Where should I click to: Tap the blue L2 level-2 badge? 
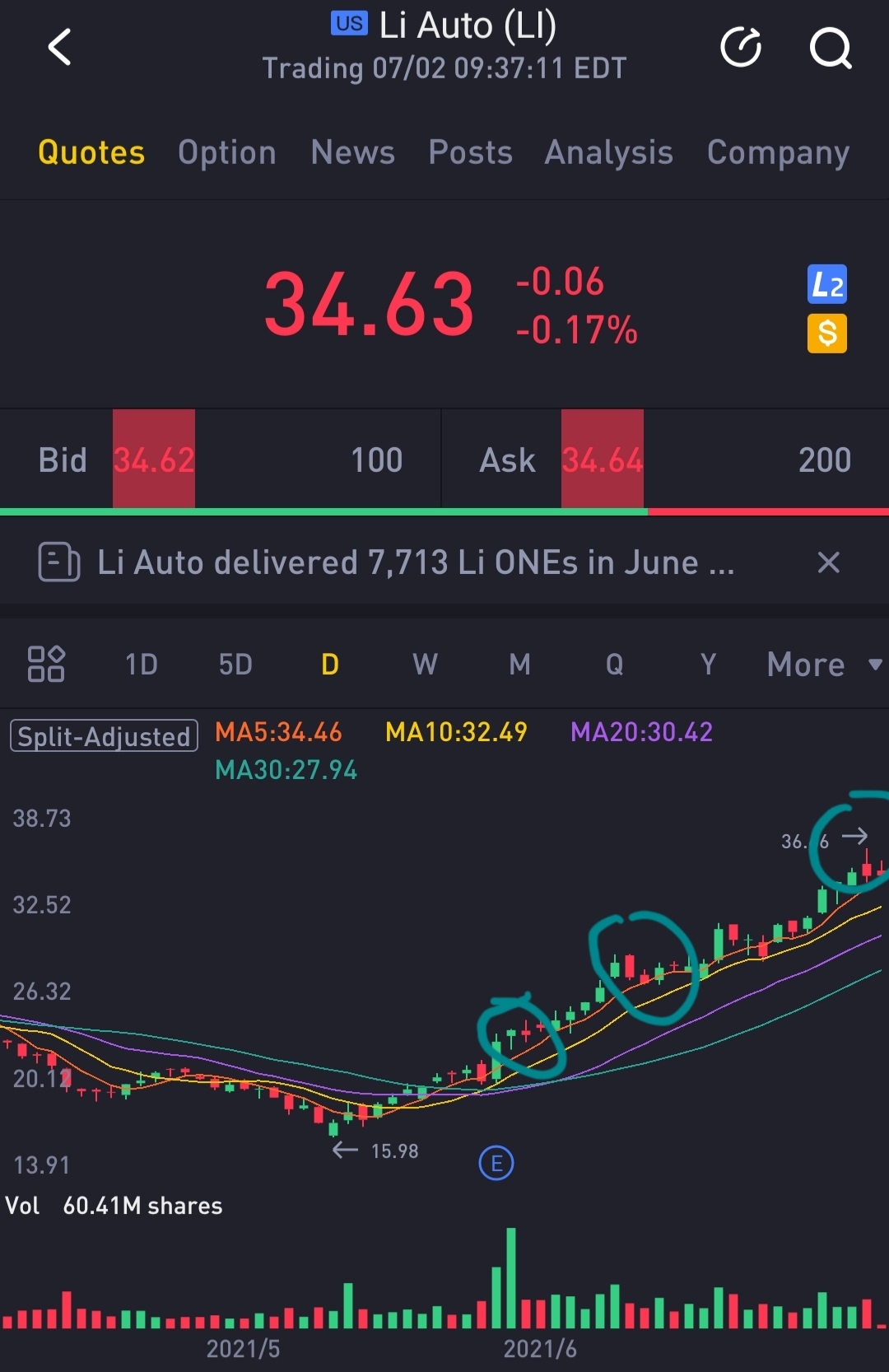click(827, 285)
